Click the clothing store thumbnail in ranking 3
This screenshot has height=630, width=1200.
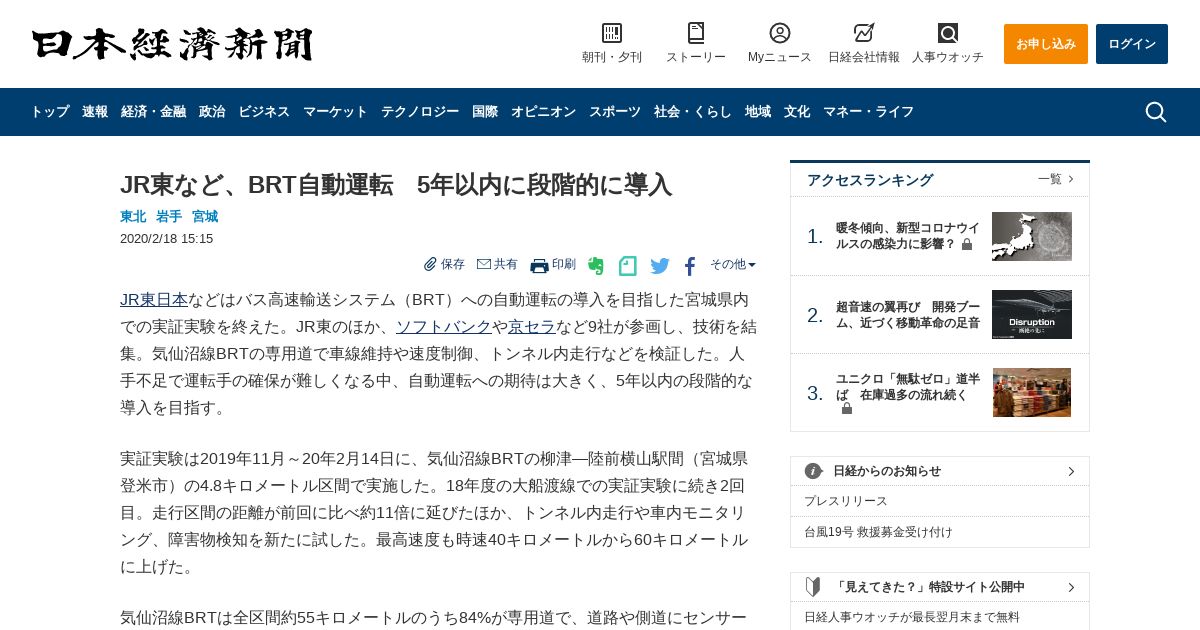click(1032, 392)
